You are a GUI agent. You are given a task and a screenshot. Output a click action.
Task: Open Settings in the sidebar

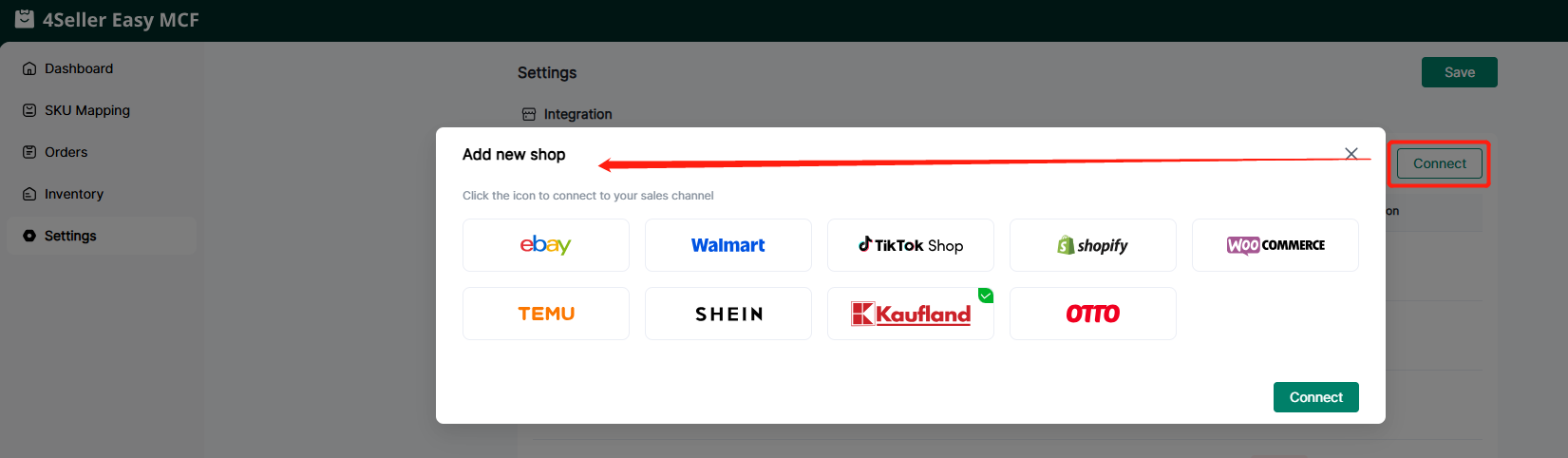70,236
